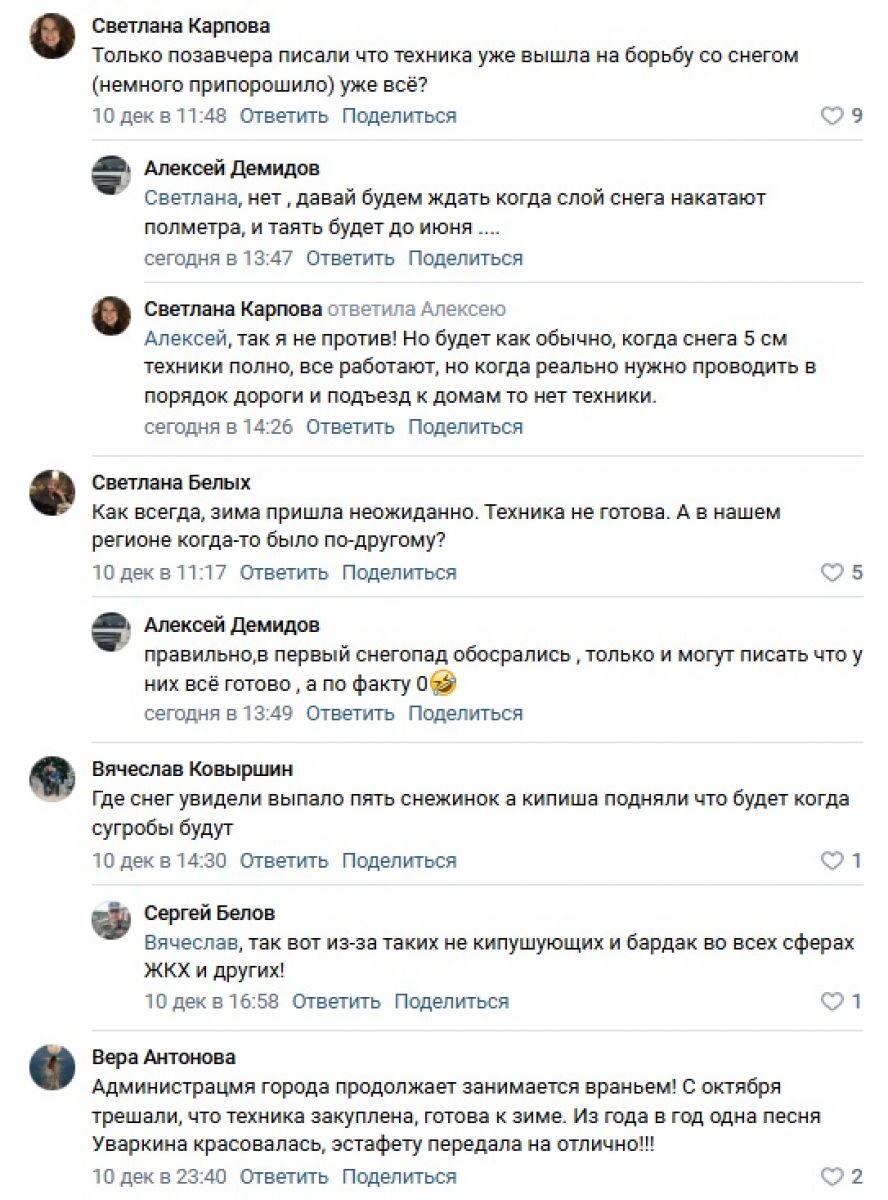
Task: Open Светлана Карпова's avatar at top
Action: [52, 38]
